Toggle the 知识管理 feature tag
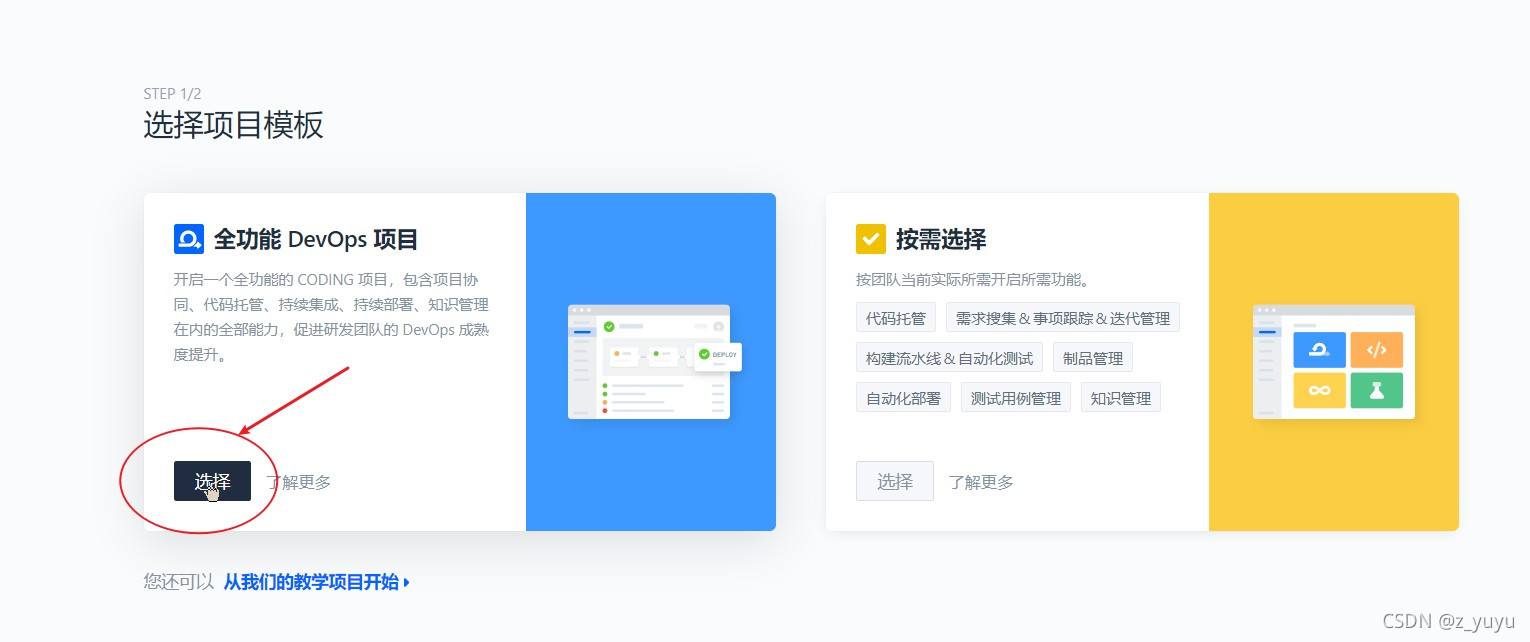This screenshot has width=1530, height=642. [x=1120, y=397]
